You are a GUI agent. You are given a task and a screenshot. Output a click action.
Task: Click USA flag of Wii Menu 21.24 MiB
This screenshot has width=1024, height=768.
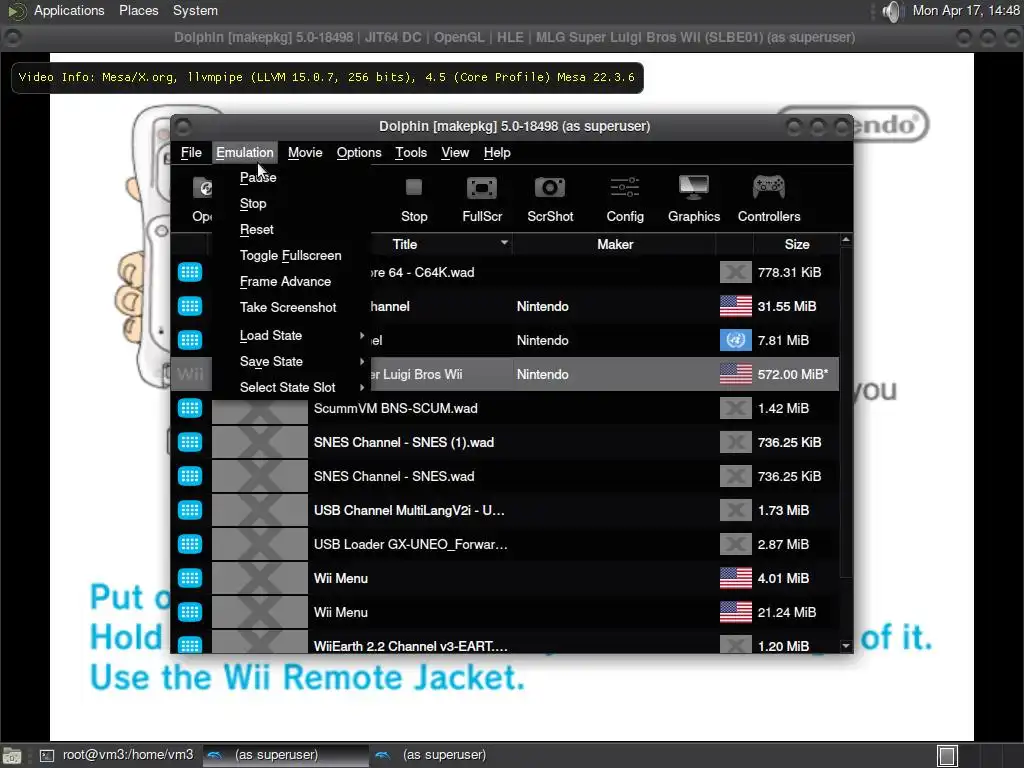[735, 612]
